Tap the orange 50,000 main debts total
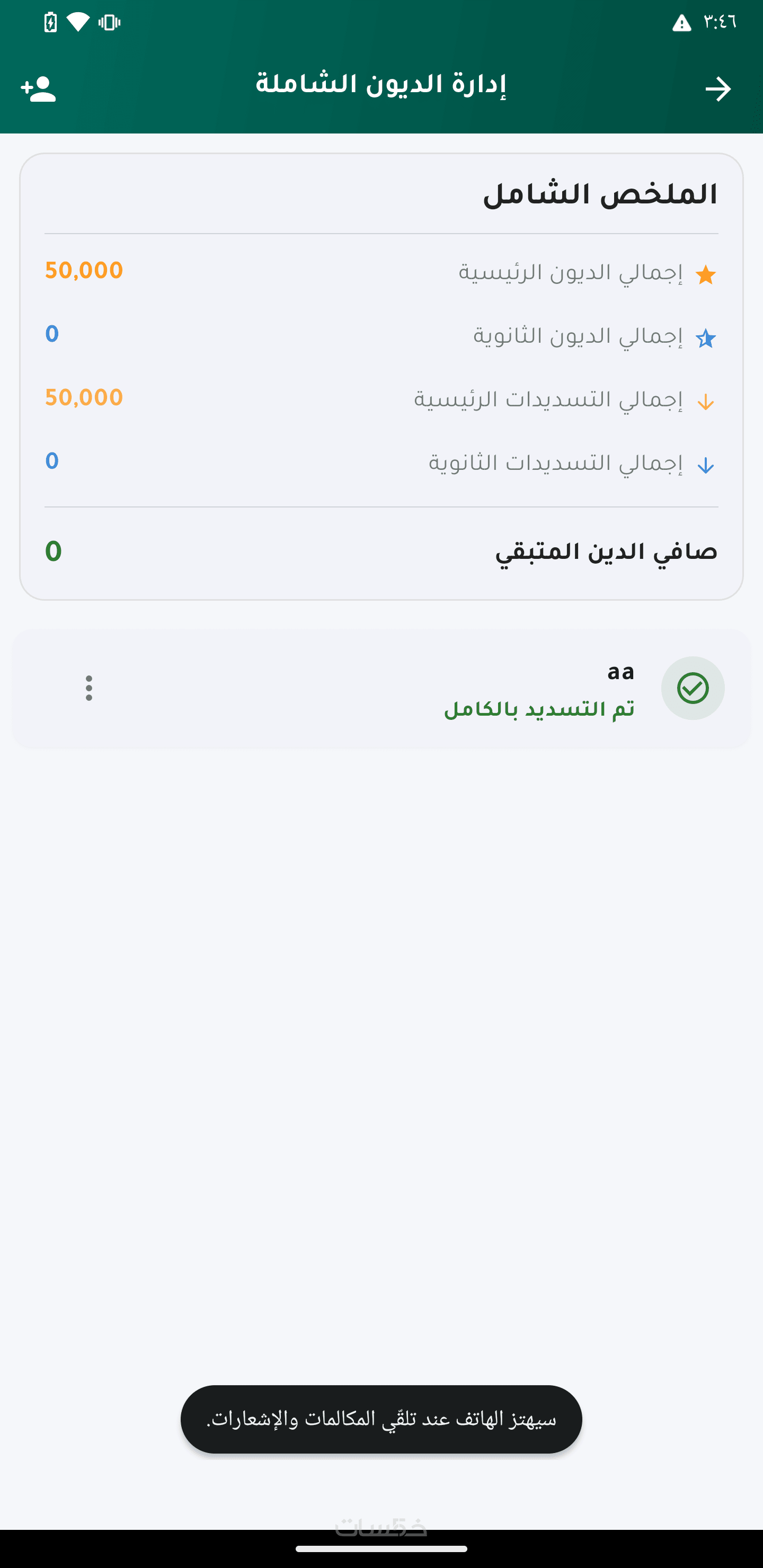763x1568 pixels. pos(84,271)
